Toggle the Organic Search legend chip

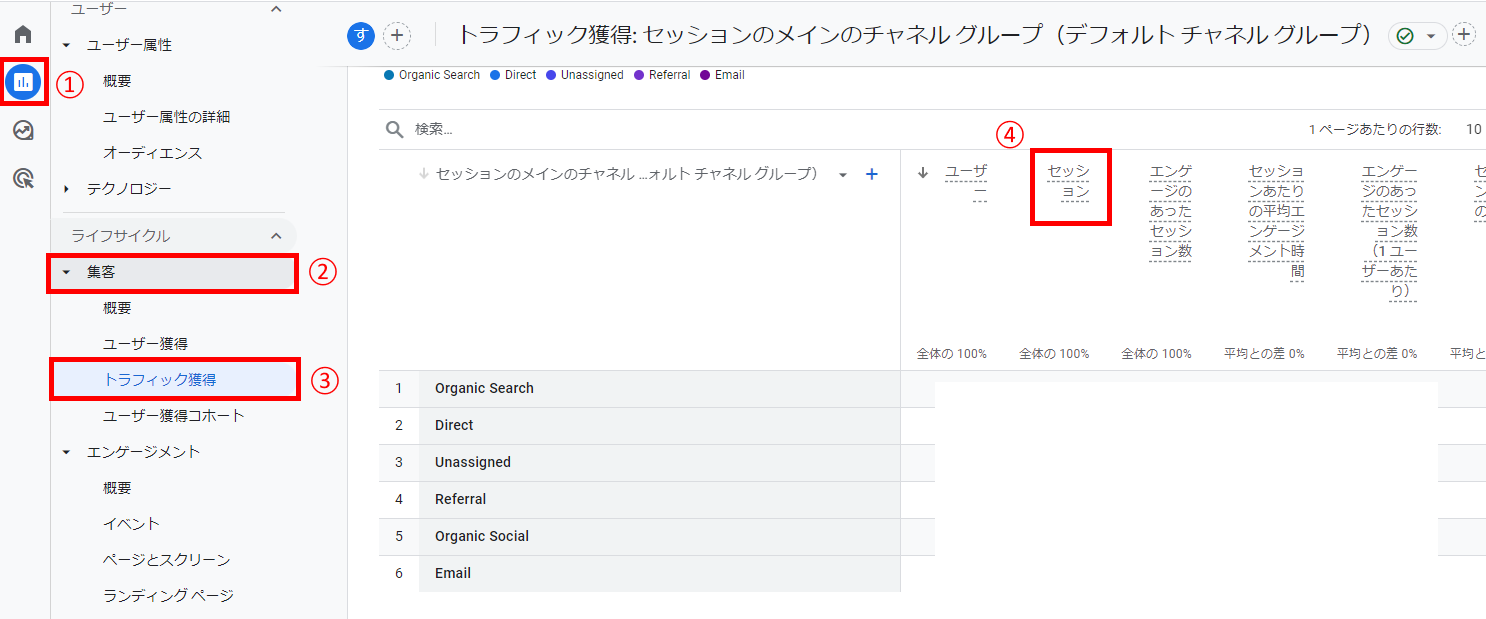click(x=431, y=74)
